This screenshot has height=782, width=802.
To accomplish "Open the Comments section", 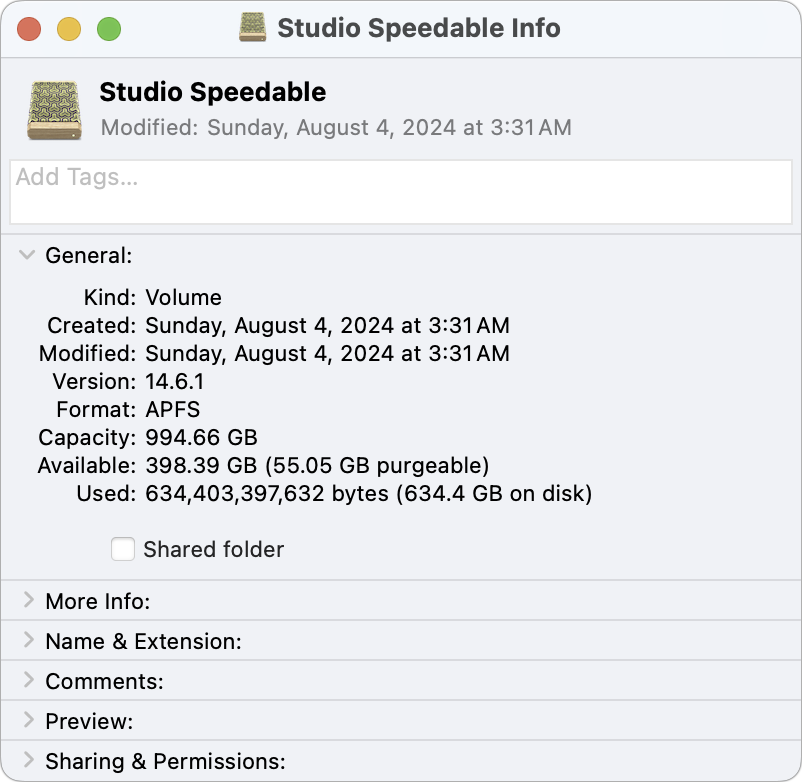I will coord(27,681).
